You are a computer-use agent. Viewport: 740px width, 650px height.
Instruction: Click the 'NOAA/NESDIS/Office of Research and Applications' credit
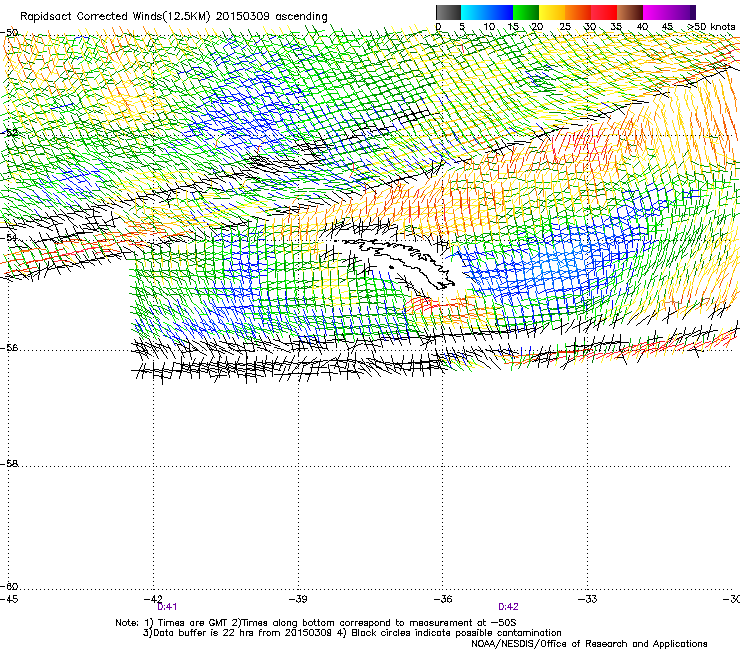coord(589,644)
